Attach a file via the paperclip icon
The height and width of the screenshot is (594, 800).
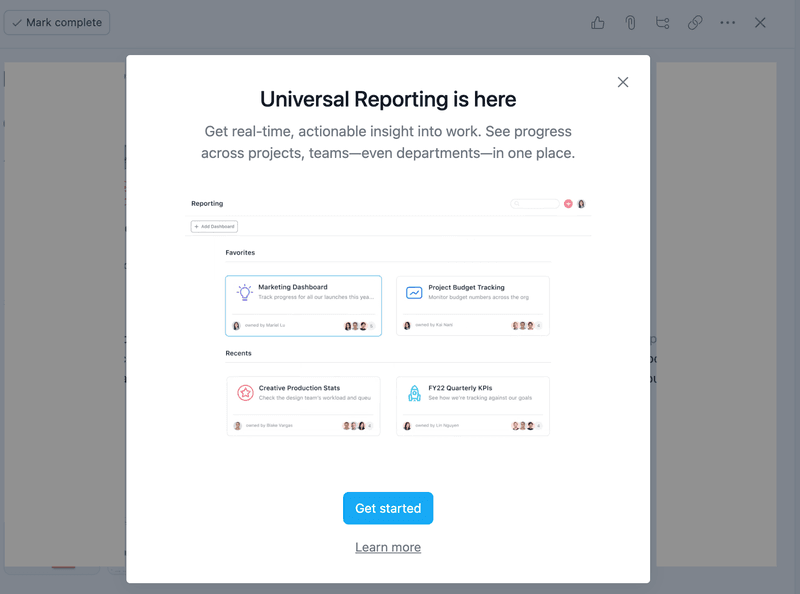coord(630,22)
